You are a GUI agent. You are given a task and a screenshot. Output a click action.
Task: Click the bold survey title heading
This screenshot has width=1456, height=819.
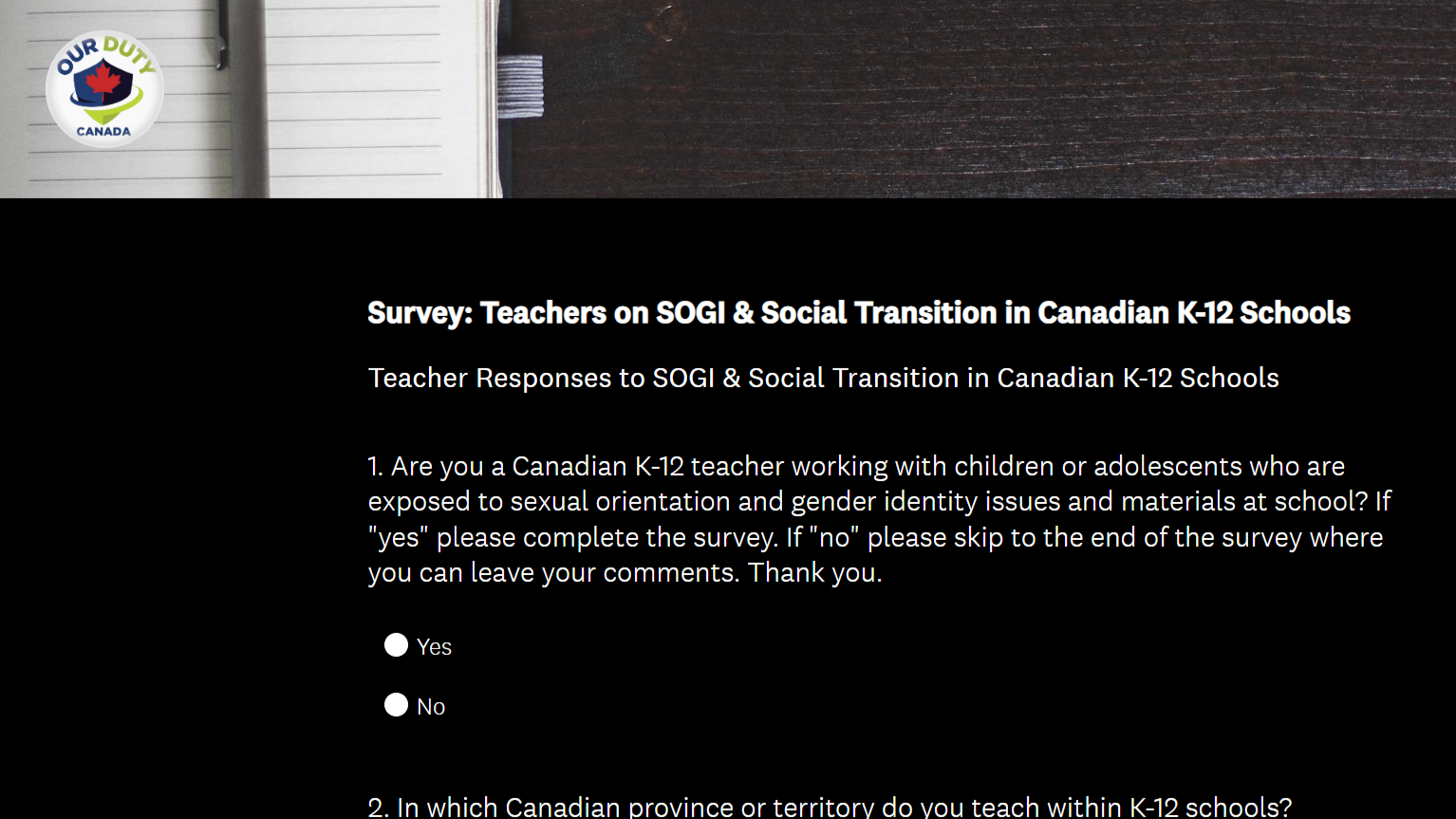[x=859, y=313]
